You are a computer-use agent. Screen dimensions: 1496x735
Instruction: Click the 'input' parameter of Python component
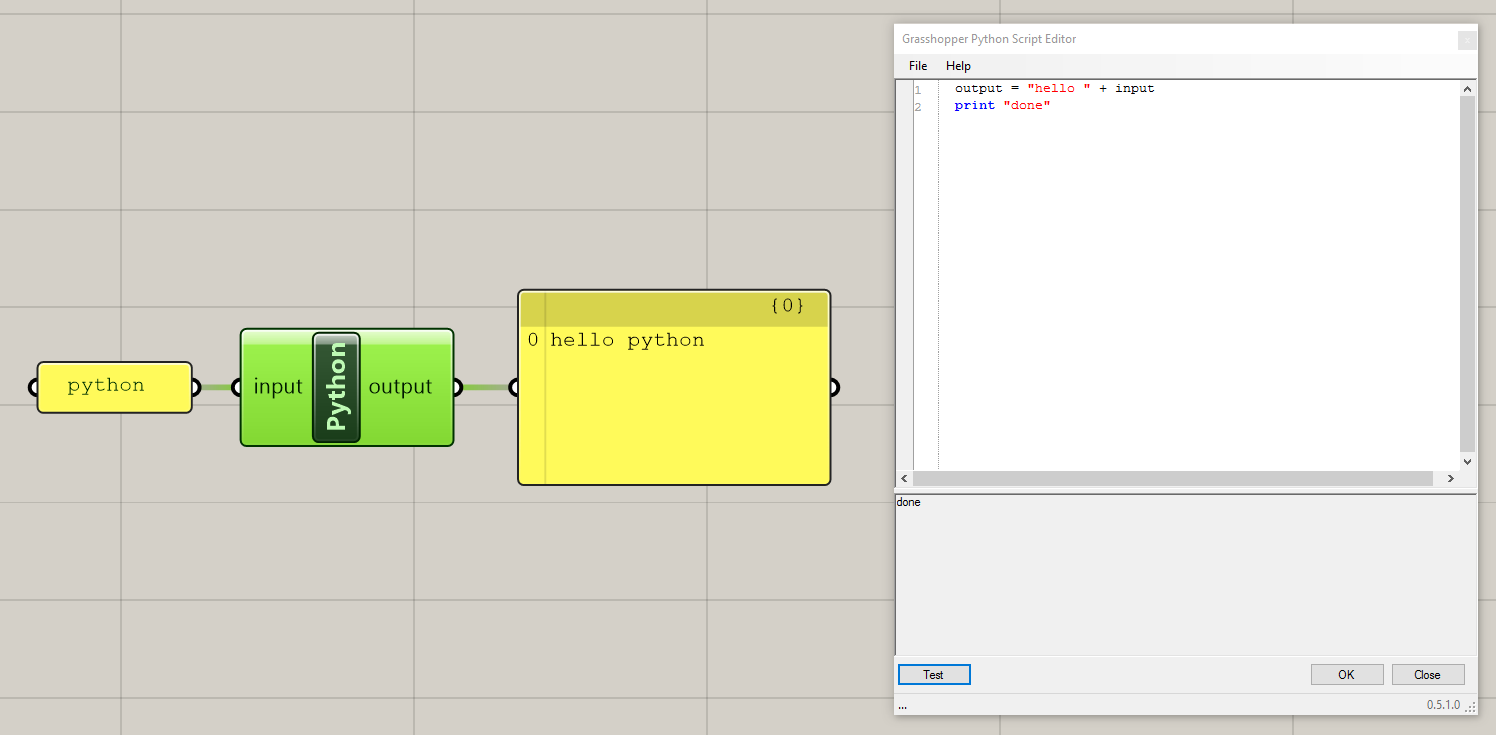pos(277,387)
